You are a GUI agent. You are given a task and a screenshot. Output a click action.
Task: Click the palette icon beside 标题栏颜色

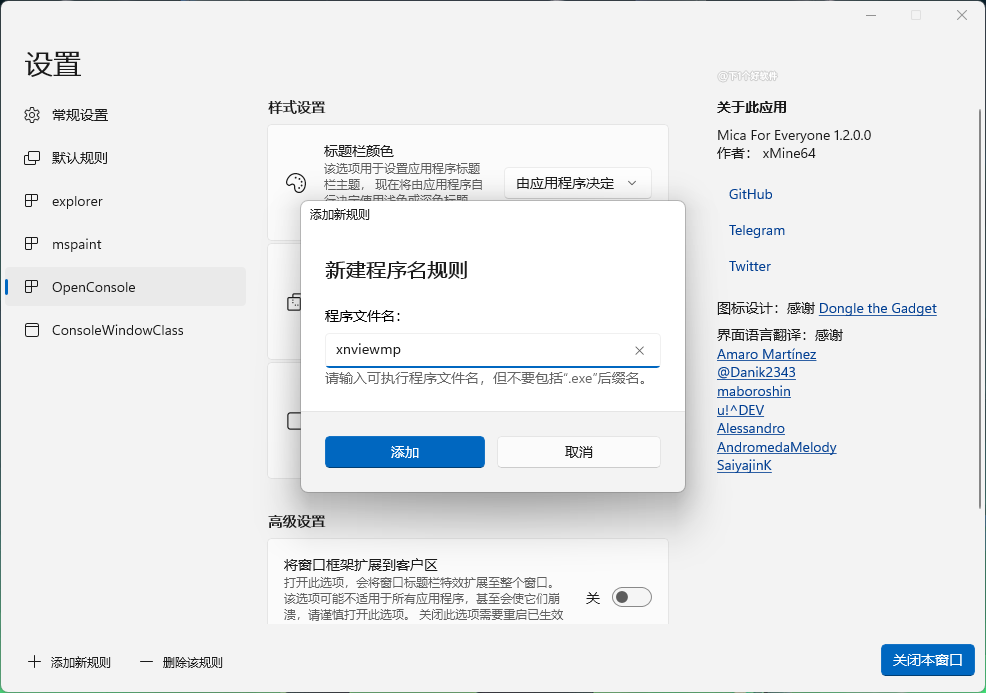pyautogui.click(x=295, y=183)
